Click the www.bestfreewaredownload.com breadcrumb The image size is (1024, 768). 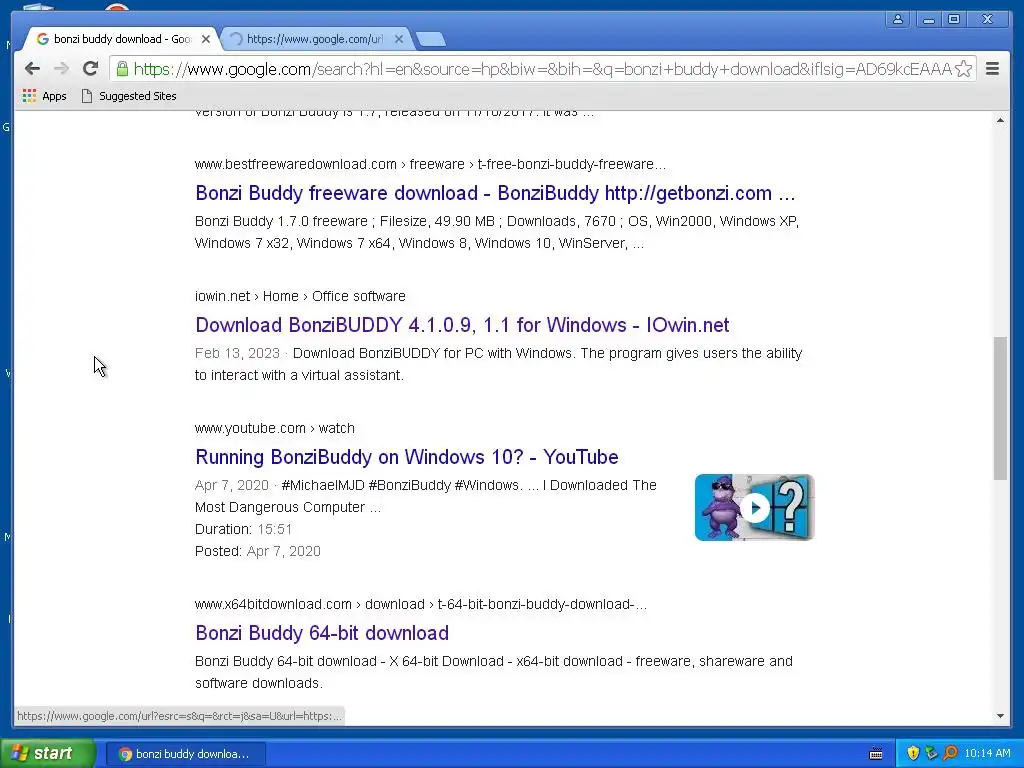pos(430,164)
